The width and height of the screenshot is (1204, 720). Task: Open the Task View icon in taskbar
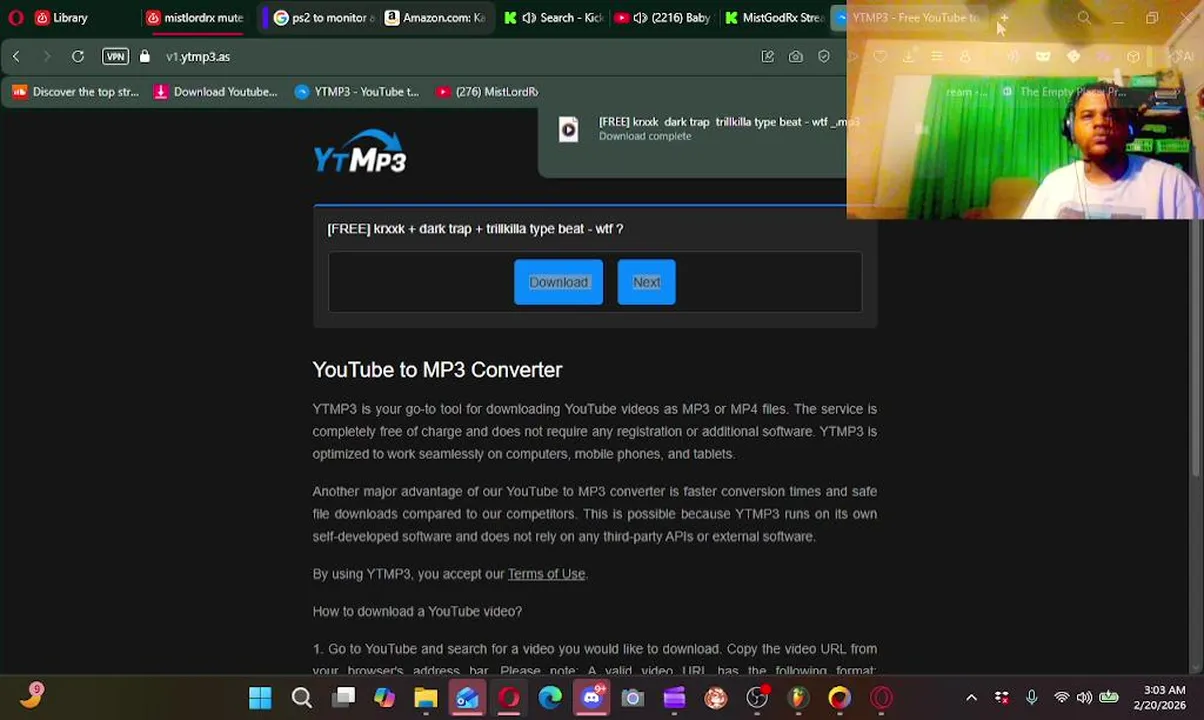pos(344,698)
